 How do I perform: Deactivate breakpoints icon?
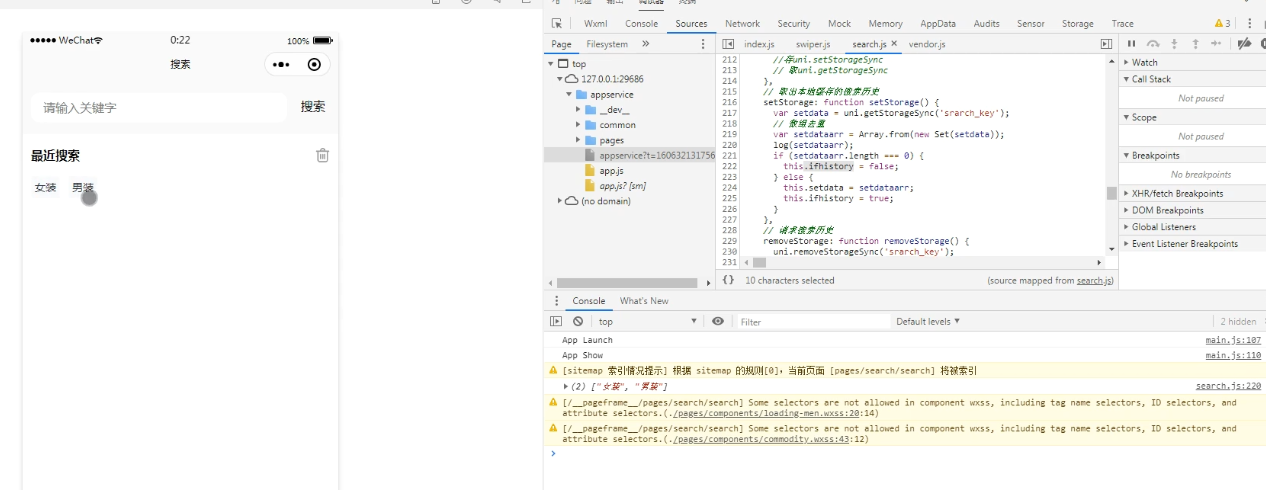point(1244,44)
